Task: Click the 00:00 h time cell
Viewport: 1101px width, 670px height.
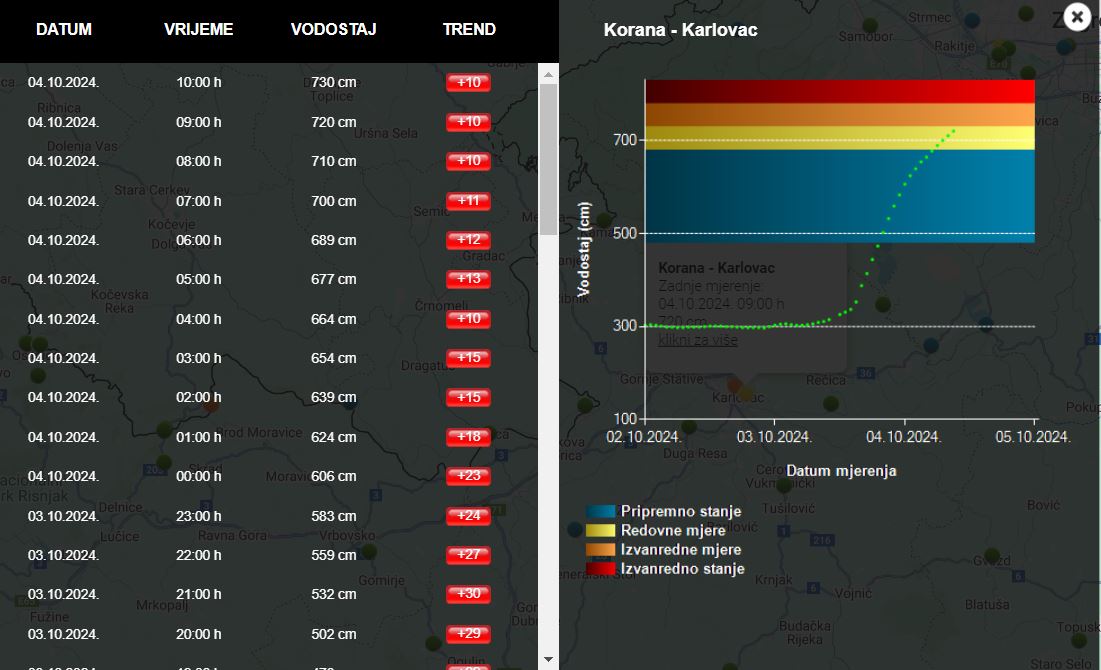Action: [x=199, y=476]
